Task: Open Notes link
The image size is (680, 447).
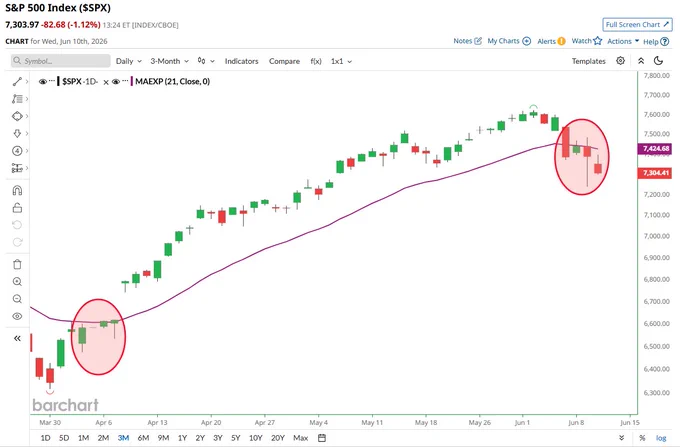Action: pyautogui.click(x=468, y=41)
